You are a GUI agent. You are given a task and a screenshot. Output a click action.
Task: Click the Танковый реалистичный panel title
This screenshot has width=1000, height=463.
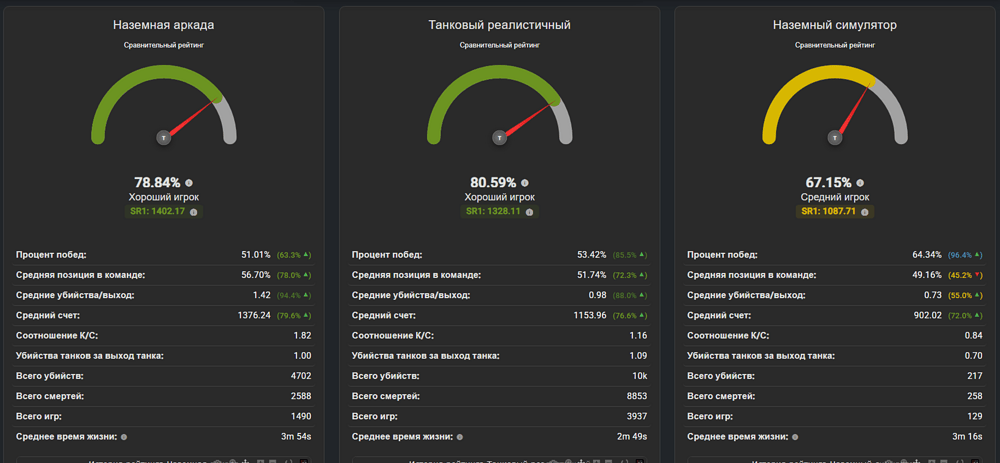pyautogui.click(x=499, y=26)
